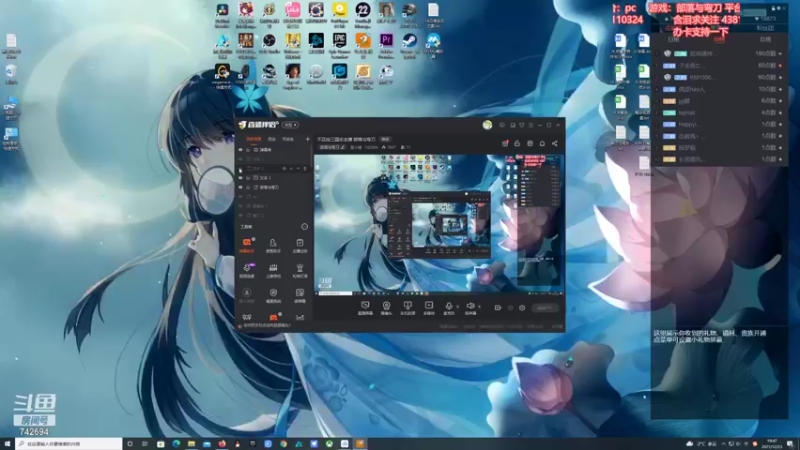The image size is (800, 450).
Task: Open the gift box icon with red dot
Action: point(505,143)
